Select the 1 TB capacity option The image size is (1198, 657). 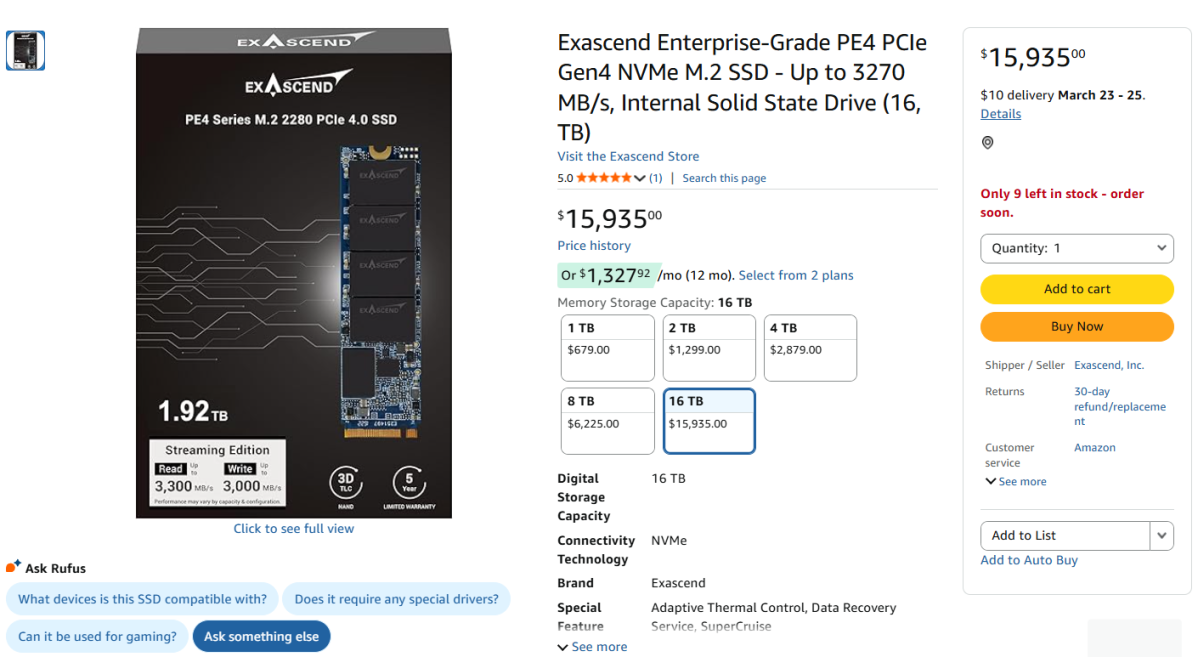(608, 348)
